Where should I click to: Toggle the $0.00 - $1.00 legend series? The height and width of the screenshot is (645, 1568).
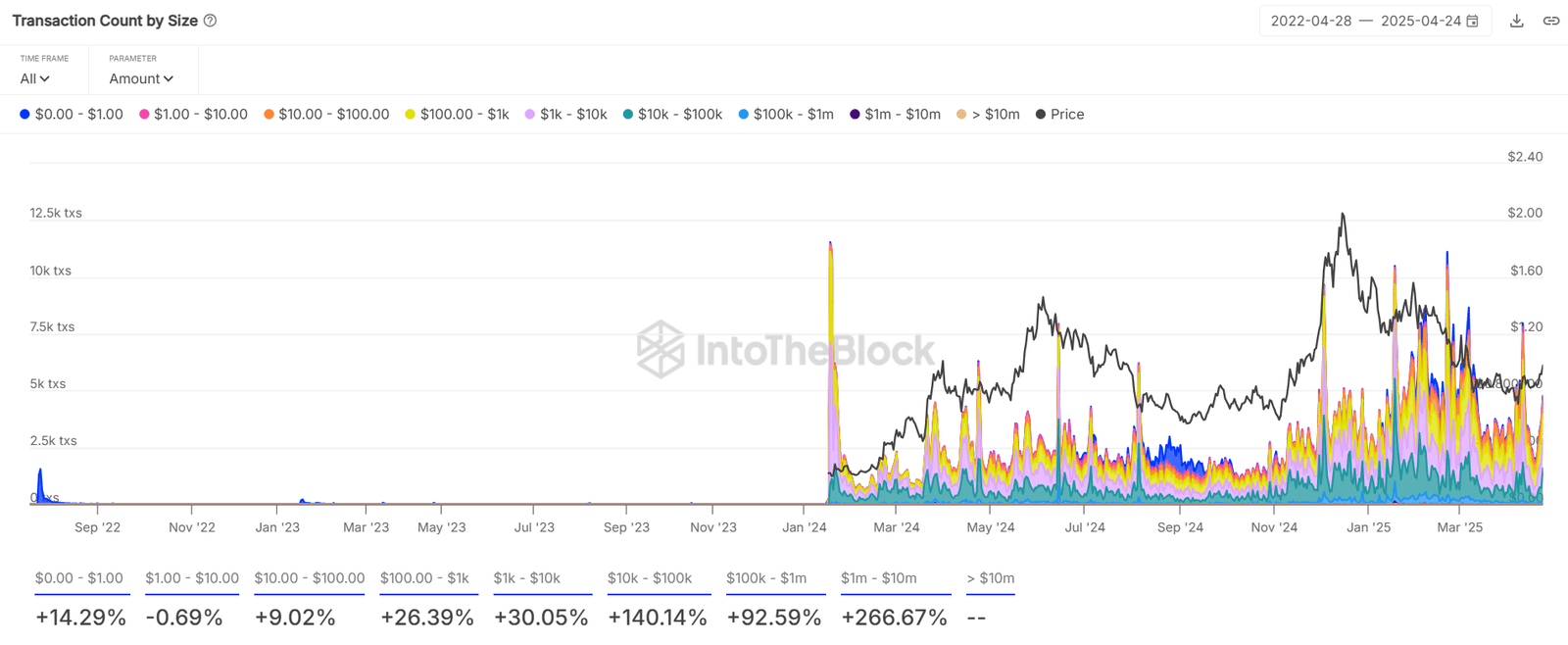pos(72,115)
